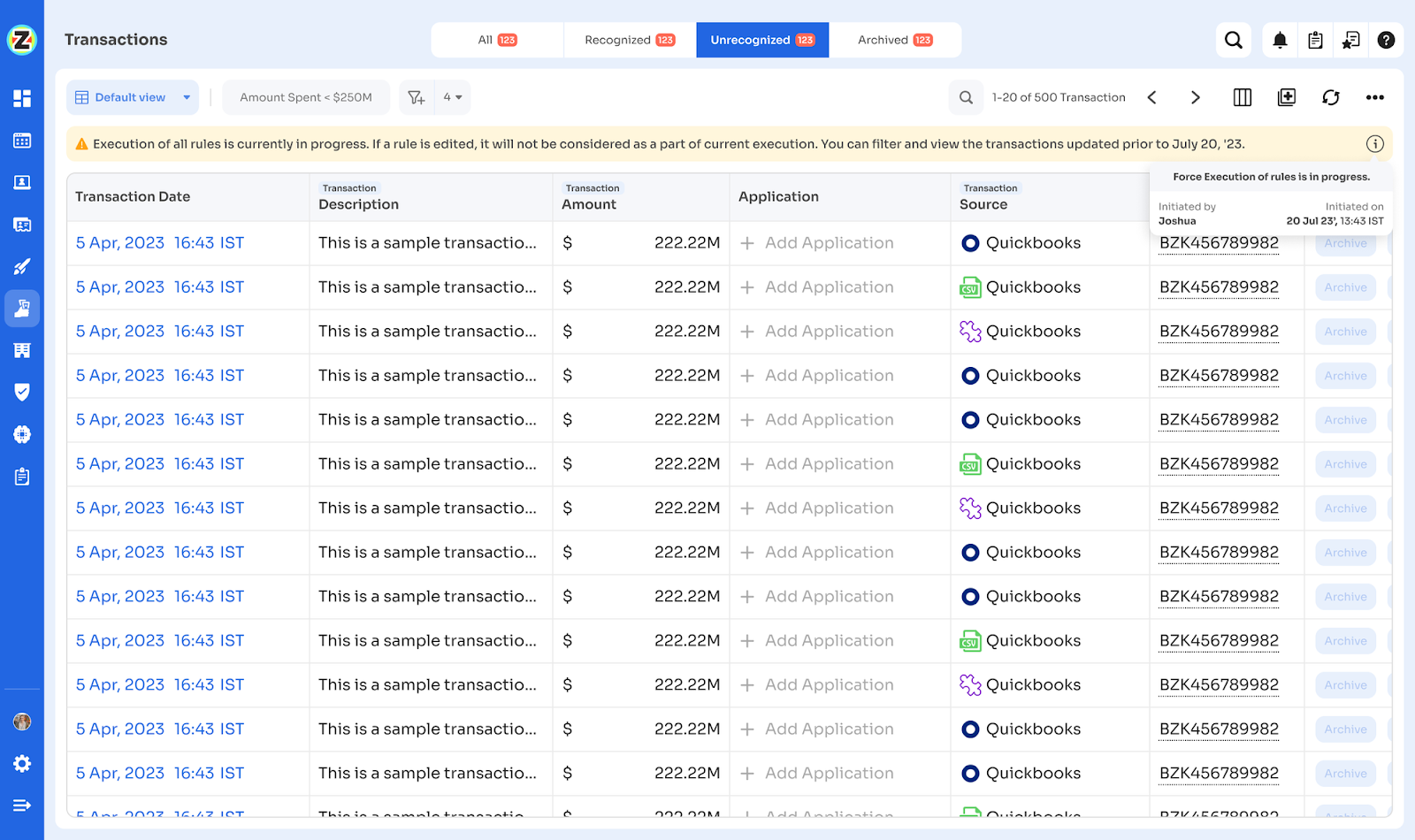This screenshot has width=1415, height=840.
Task: Expand the filter count 4 dropdown
Action: click(x=453, y=97)
